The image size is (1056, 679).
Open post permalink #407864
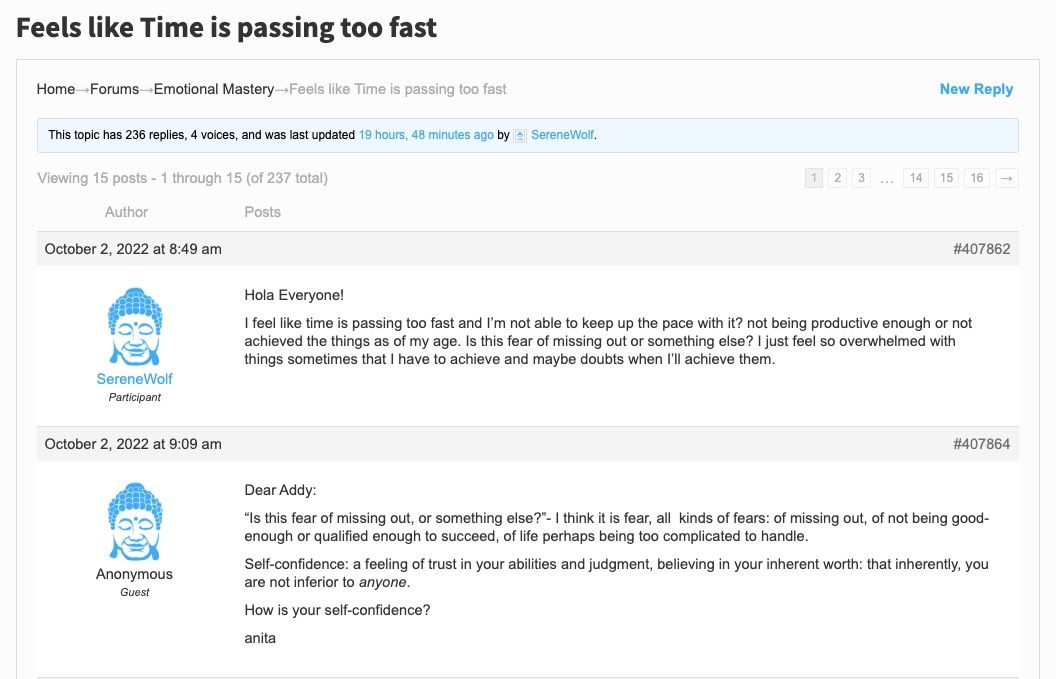981,444
